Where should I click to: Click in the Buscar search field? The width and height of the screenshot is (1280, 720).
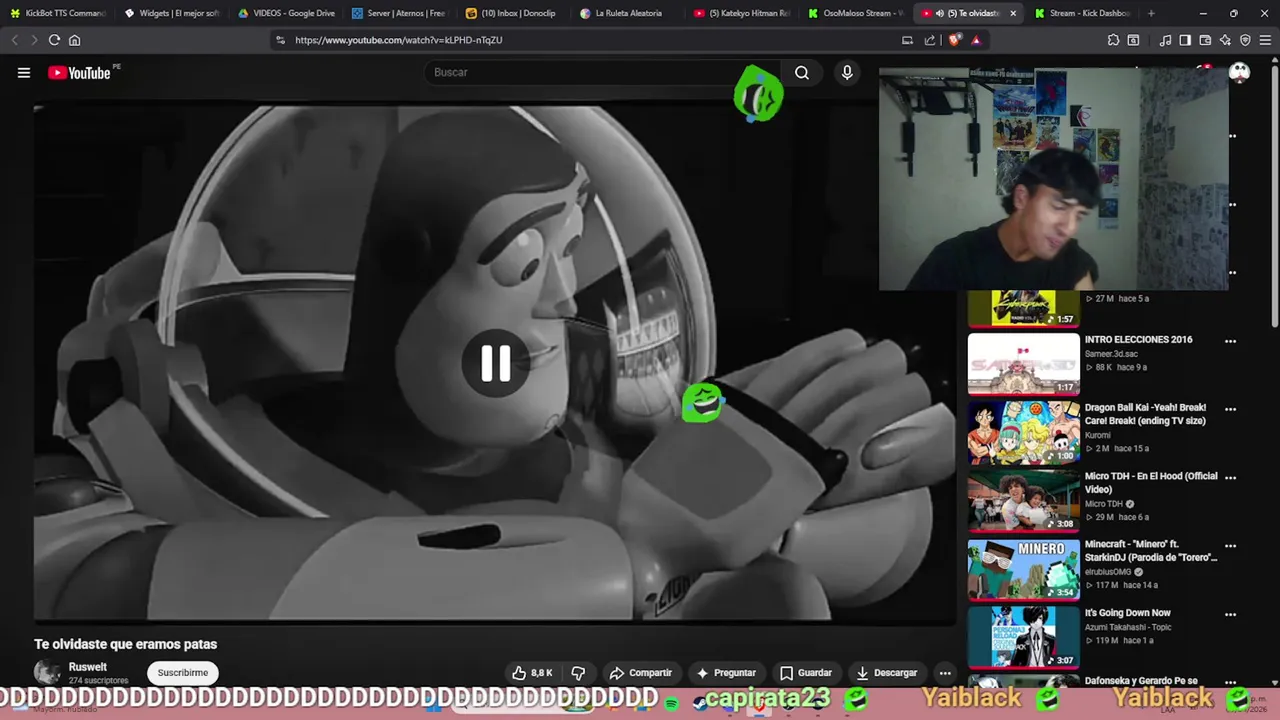coord(600,72)
